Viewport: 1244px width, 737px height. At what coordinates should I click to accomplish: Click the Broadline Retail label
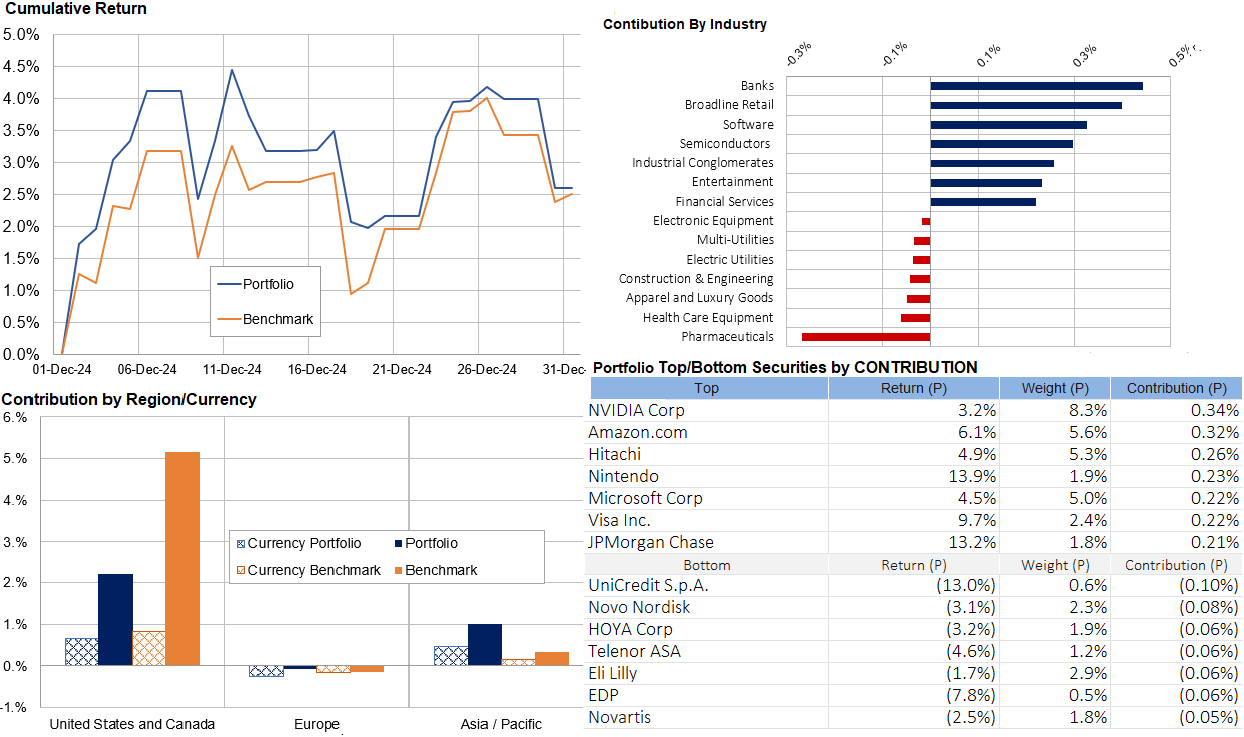click(x=729, y=105)
